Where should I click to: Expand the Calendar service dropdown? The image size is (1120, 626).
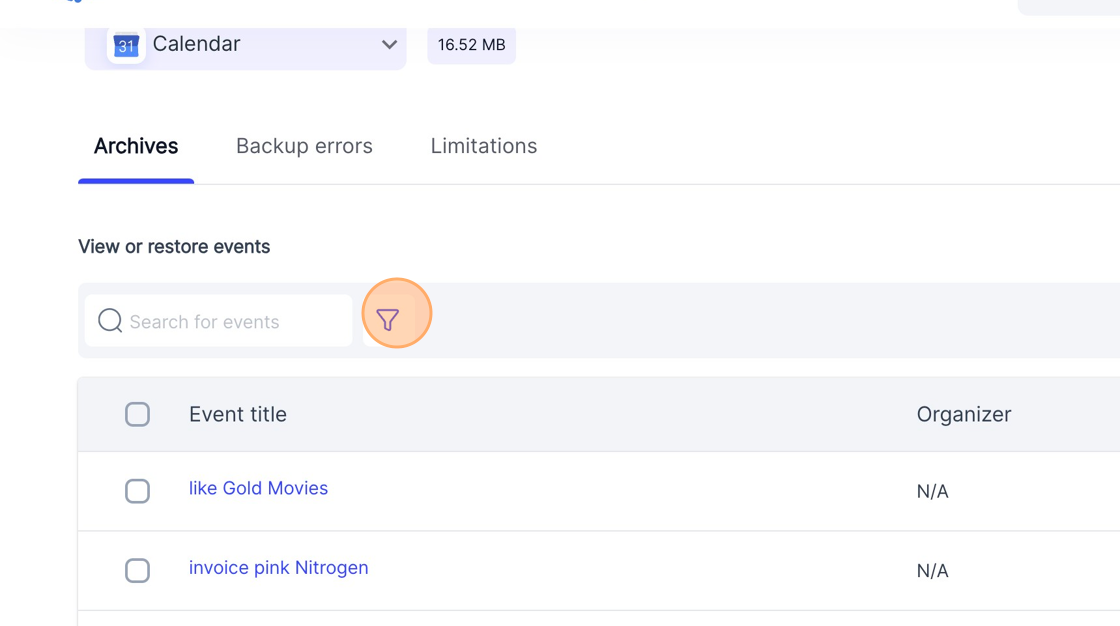click(x=245, y=45)
